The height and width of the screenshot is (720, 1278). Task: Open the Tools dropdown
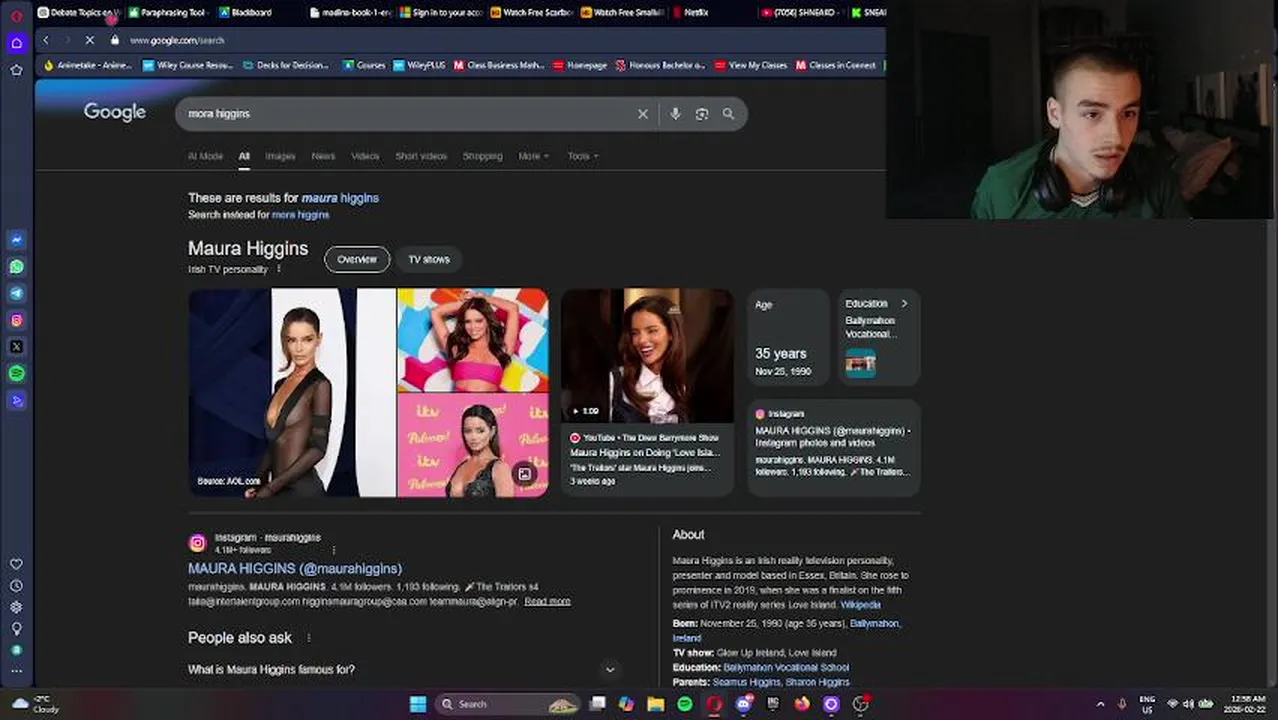pyautogui.click(x=583, y=156)
